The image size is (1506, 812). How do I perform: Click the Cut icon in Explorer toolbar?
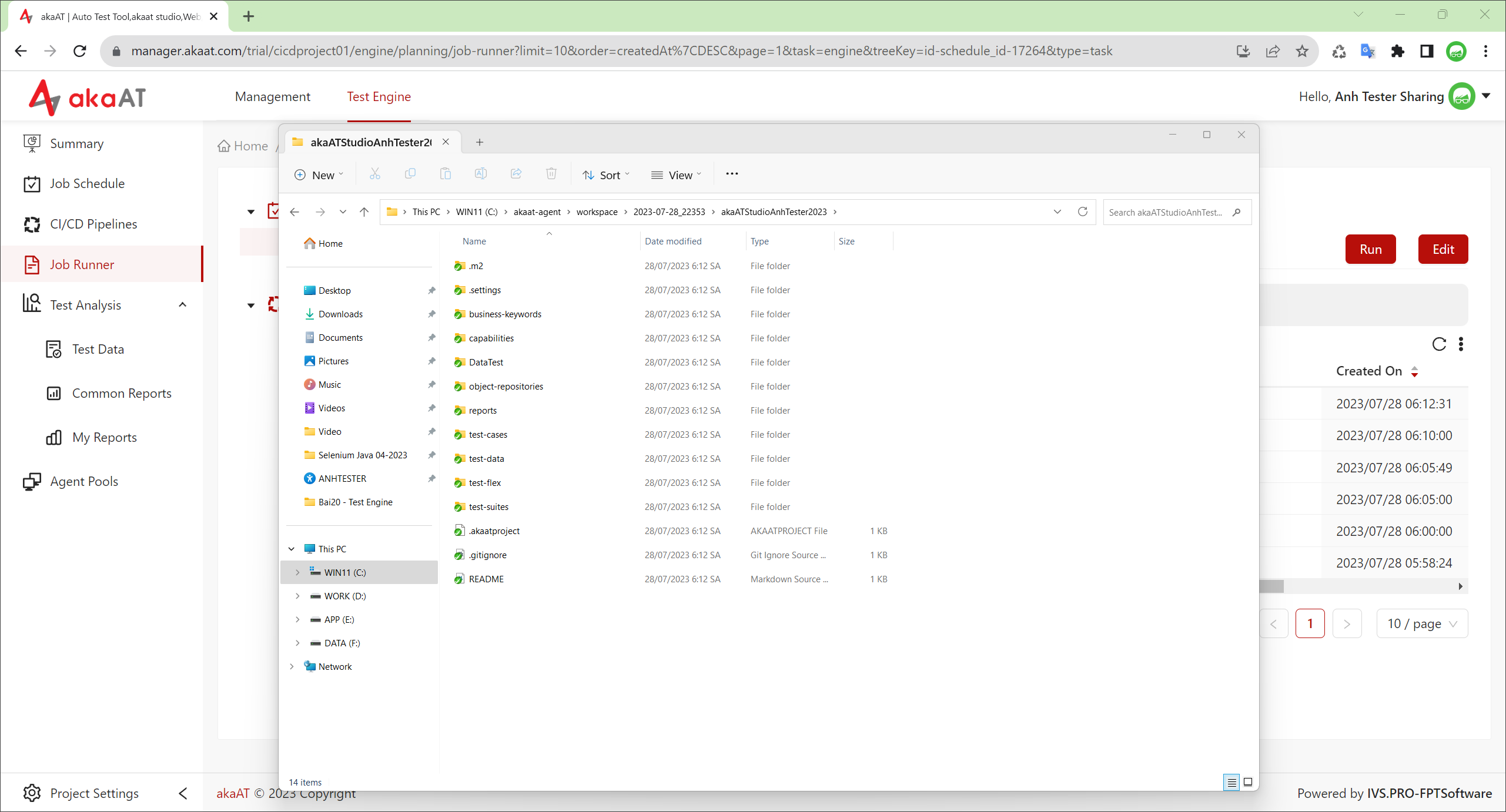pyautogui.click(x=374, y=174)
